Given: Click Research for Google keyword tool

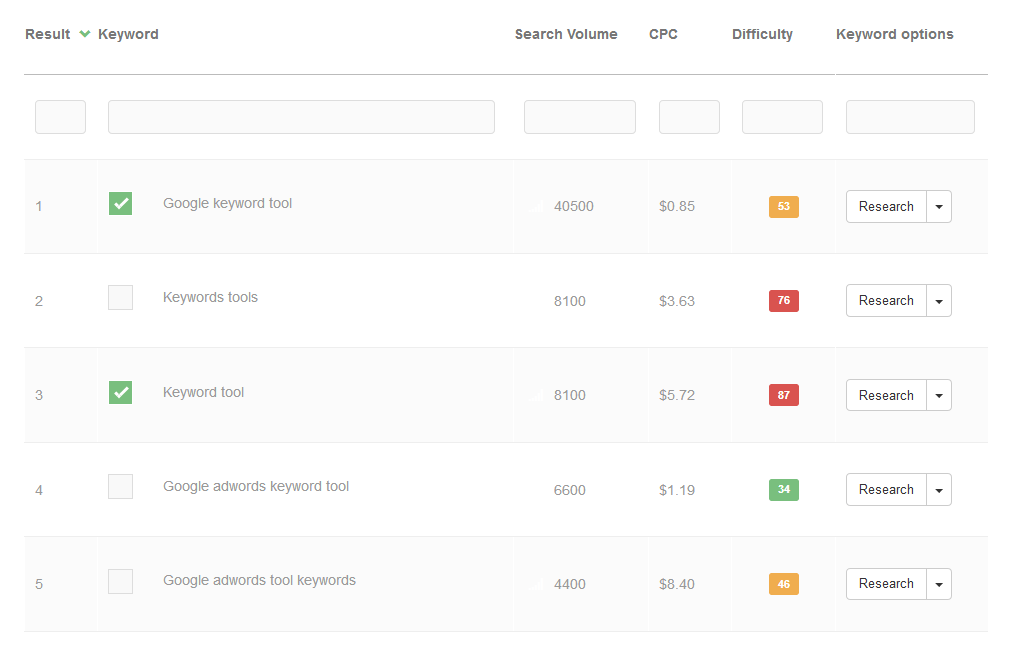Looking at the screenshot, I should click(886, 207).
